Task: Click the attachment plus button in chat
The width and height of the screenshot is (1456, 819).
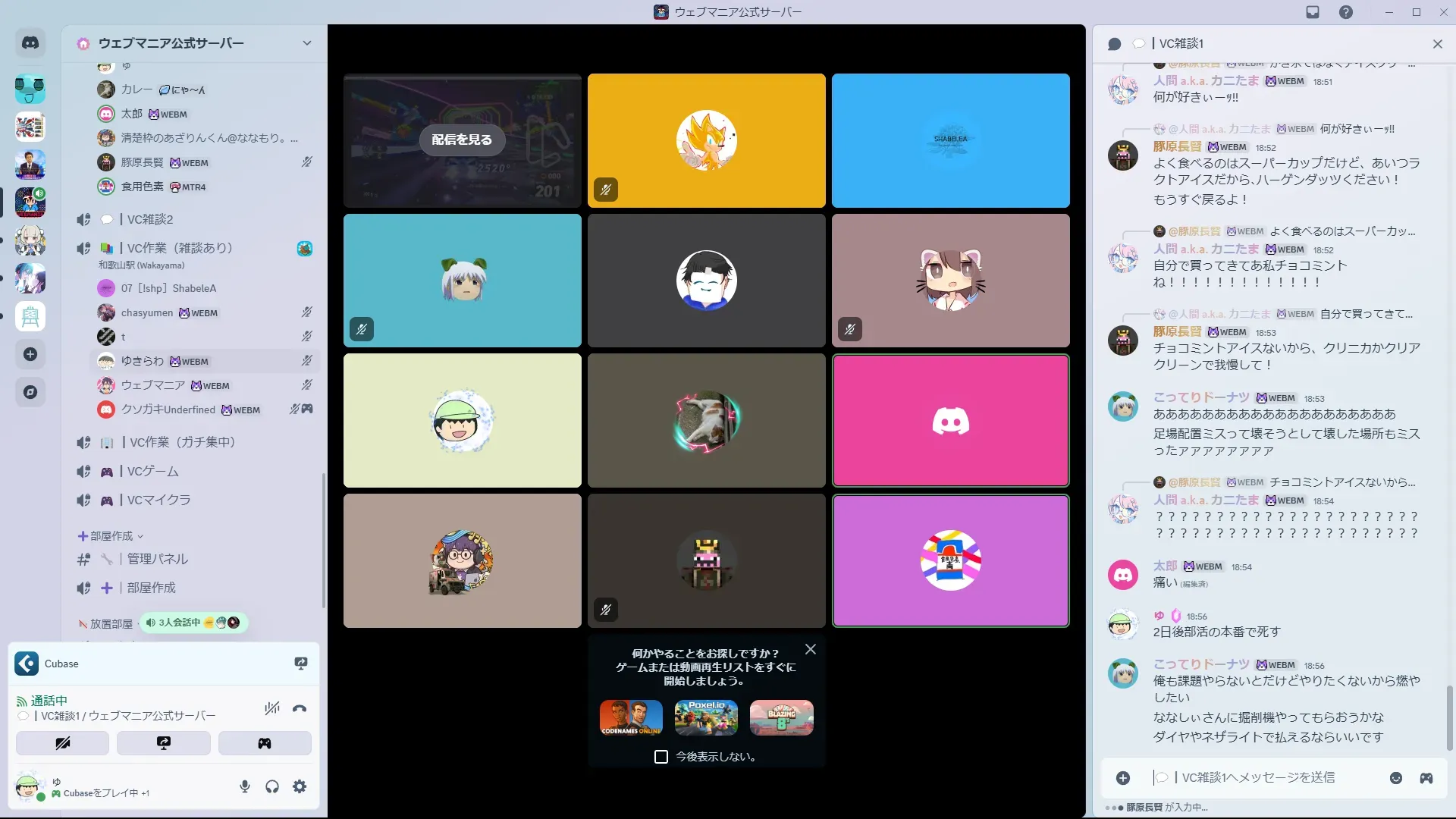Action: click(1123, 778)
